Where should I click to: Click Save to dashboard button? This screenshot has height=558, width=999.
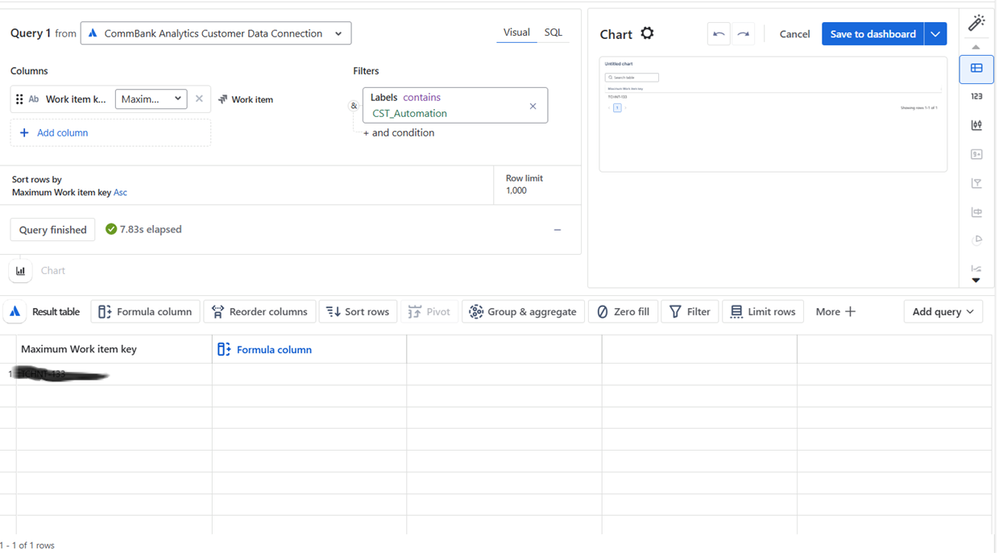pyautogui.click(x=873, y=34)
